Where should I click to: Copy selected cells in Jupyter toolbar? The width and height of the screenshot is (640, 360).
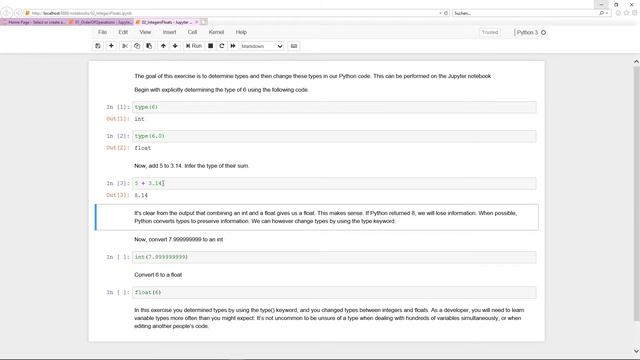137,46
